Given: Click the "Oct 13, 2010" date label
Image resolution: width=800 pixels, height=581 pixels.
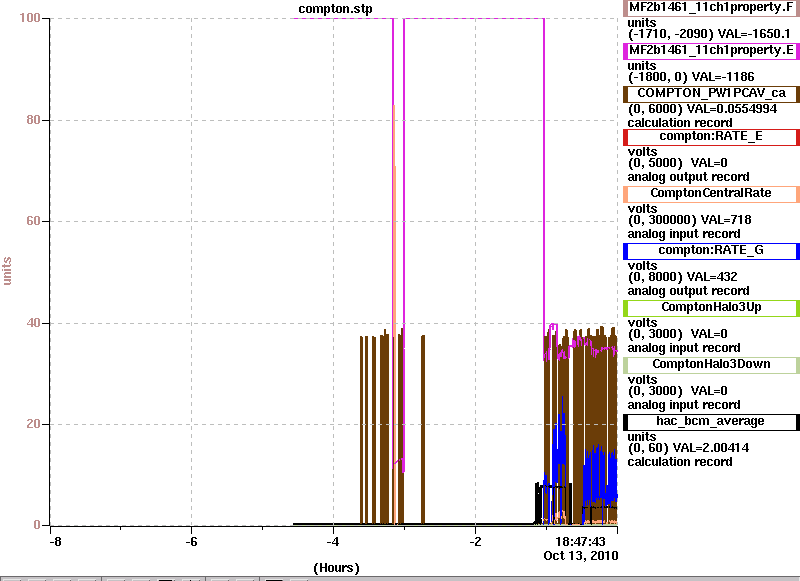Looking at the screenshot, I should (x=581, y=555).
